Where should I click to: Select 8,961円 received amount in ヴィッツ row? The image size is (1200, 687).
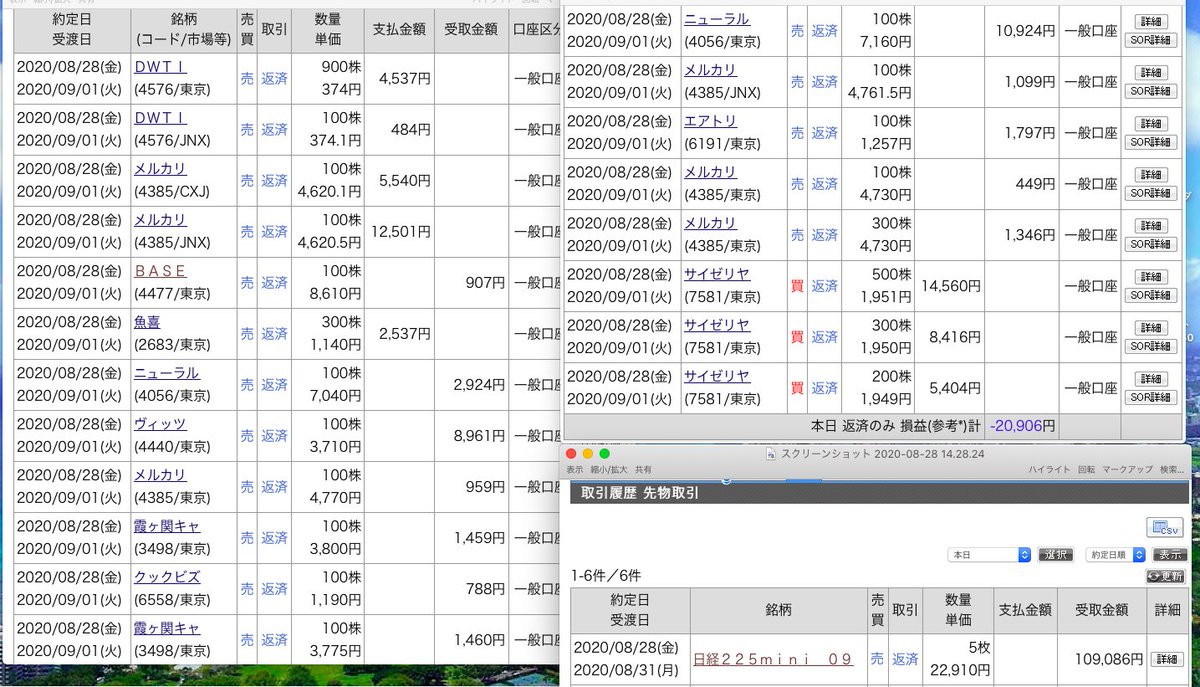coord(478,436)
